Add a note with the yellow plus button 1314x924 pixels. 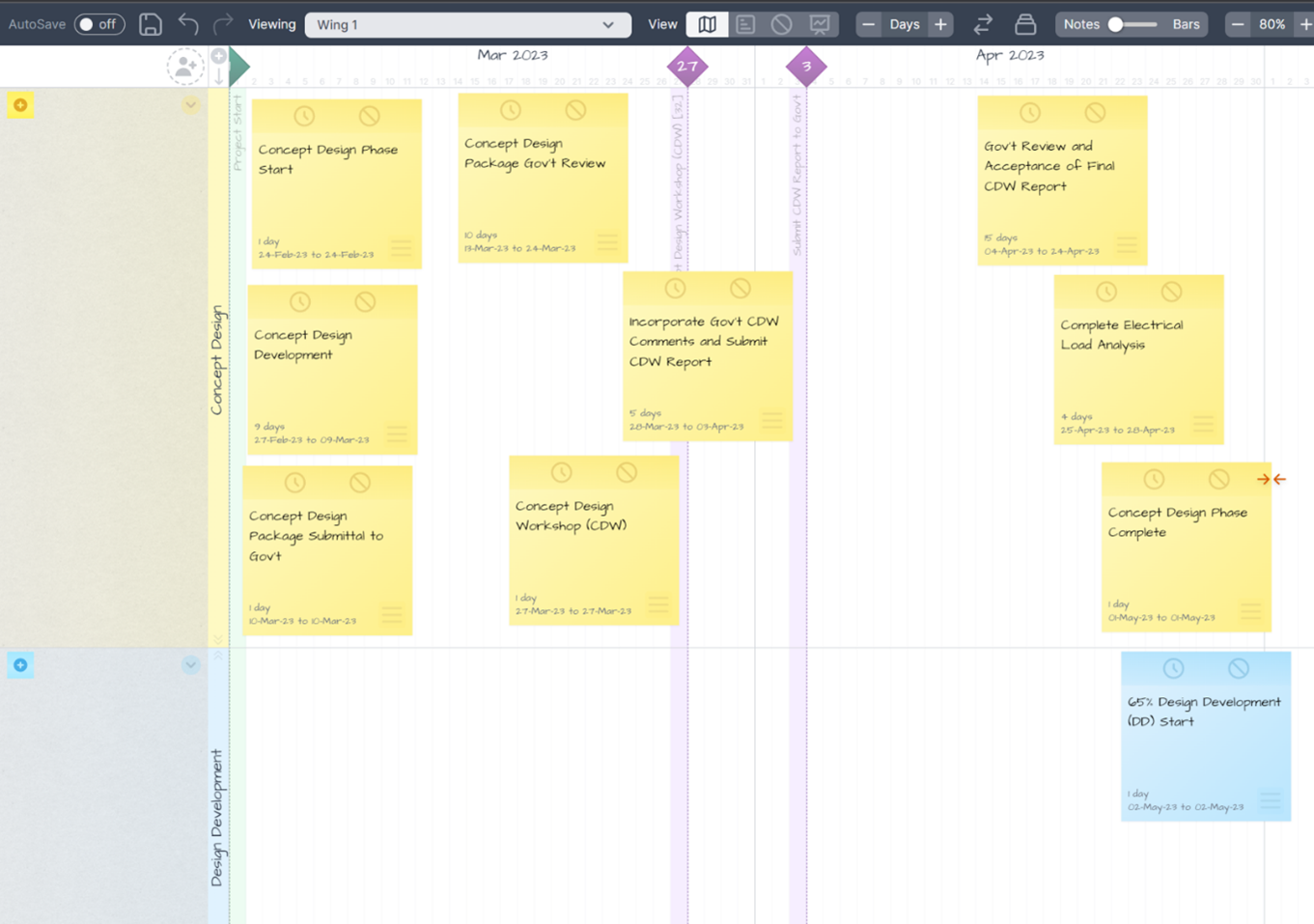[x=20, y=104]
